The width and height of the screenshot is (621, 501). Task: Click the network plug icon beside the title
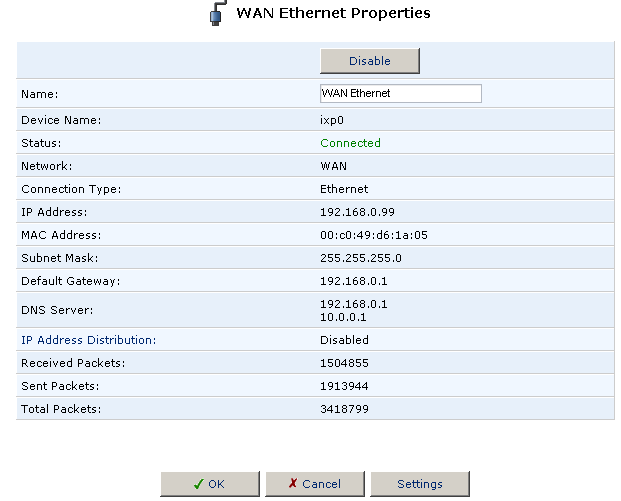click(x=218, y=15)
